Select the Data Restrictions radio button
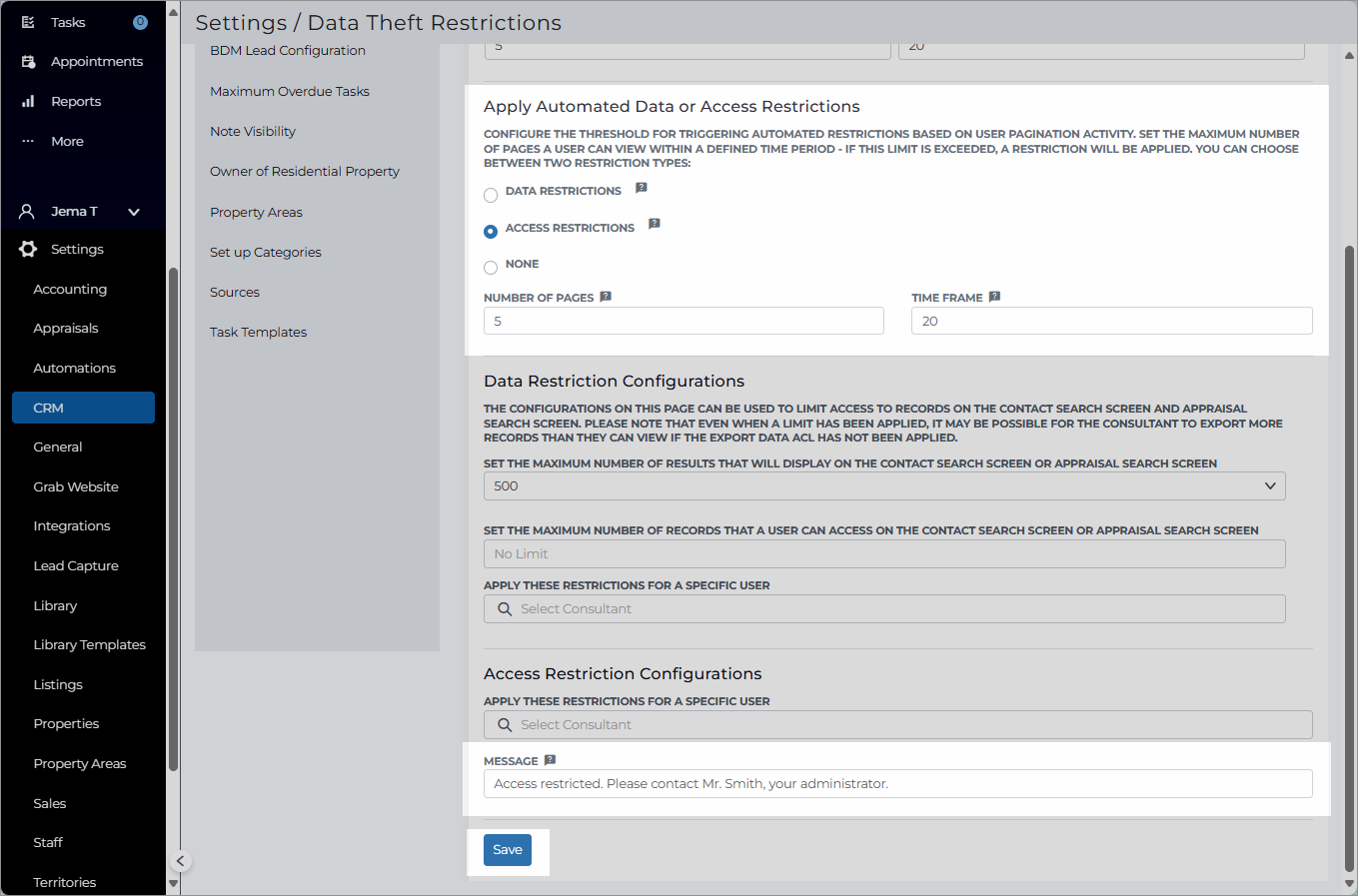This screenshot has width=1358, height=896. click(491, 196)
